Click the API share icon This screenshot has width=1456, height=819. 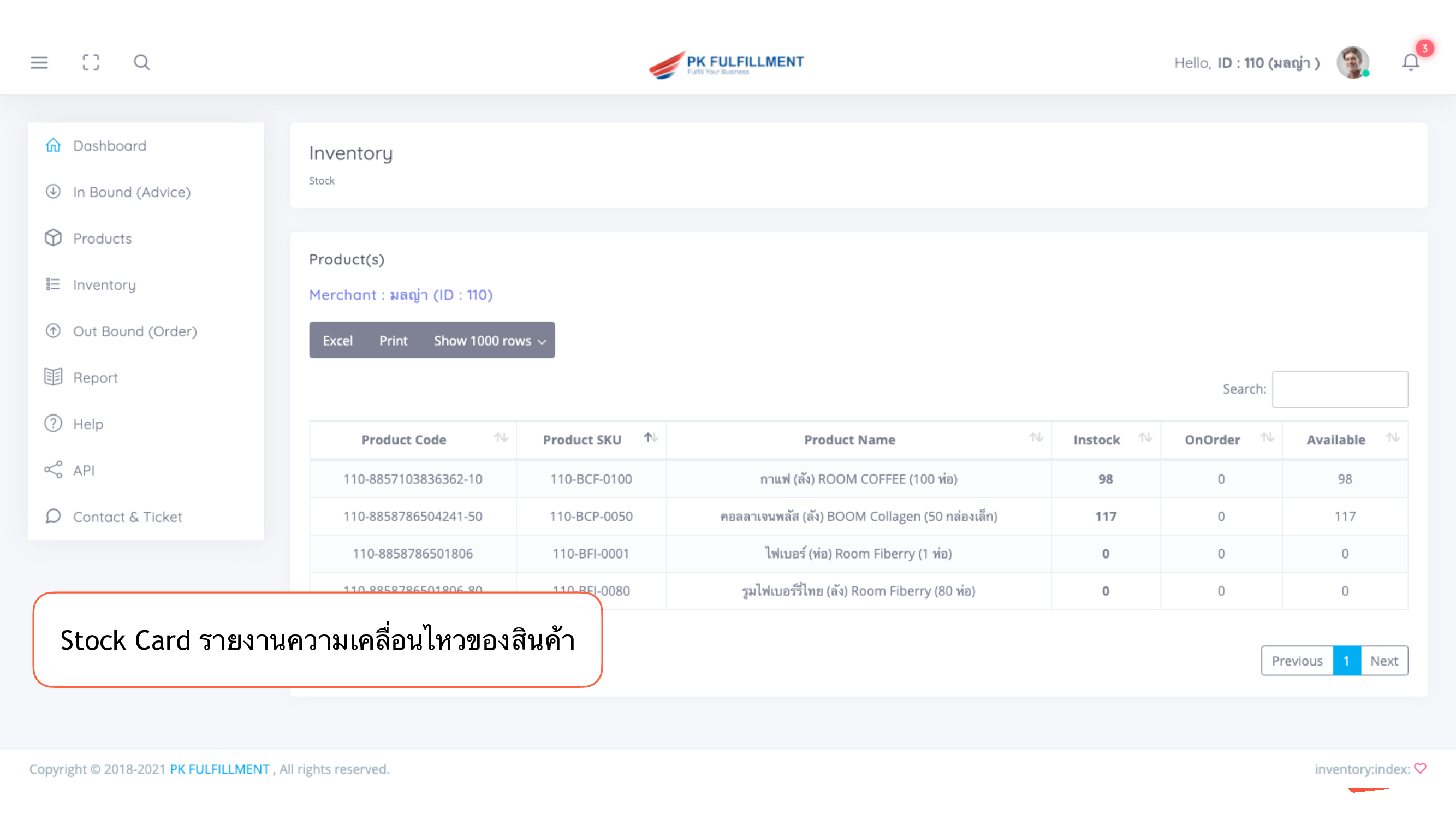53,470
